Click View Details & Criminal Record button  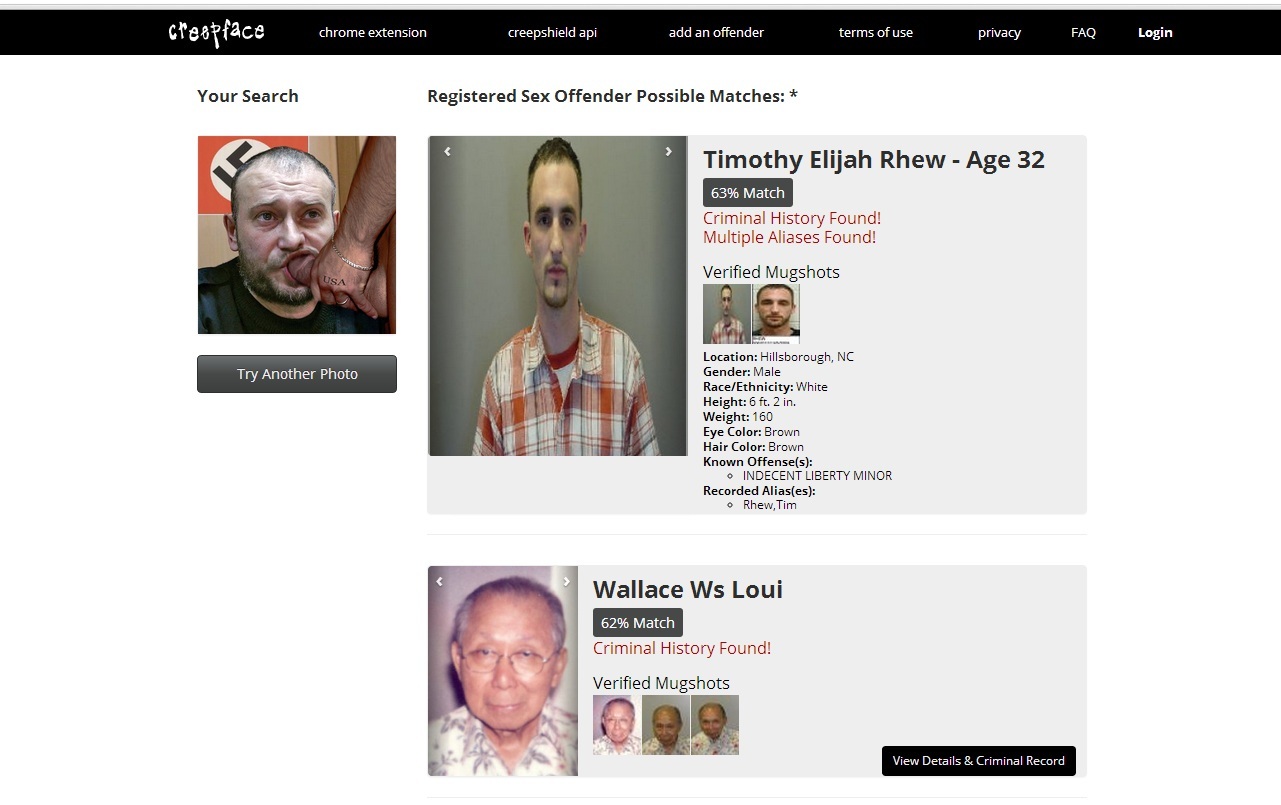tap(979, 761)
